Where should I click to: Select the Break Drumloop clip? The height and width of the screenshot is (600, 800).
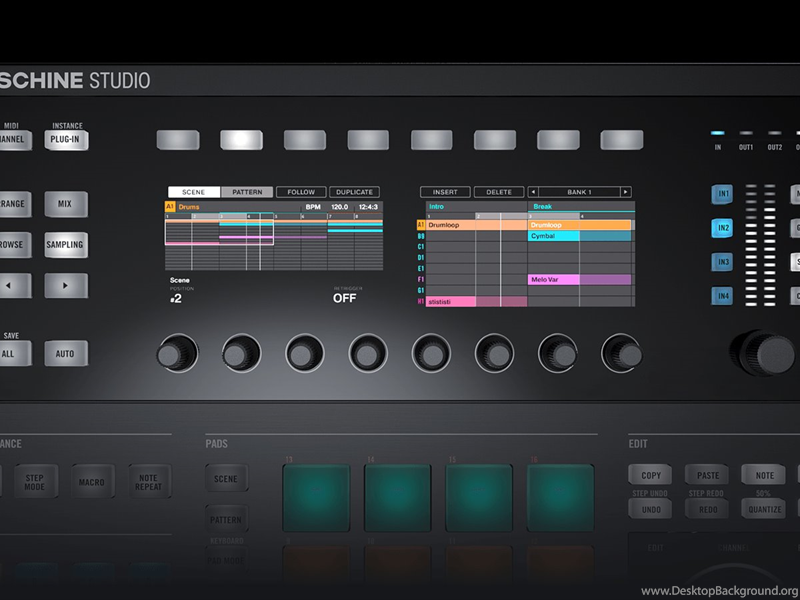[x=580, y=225]
